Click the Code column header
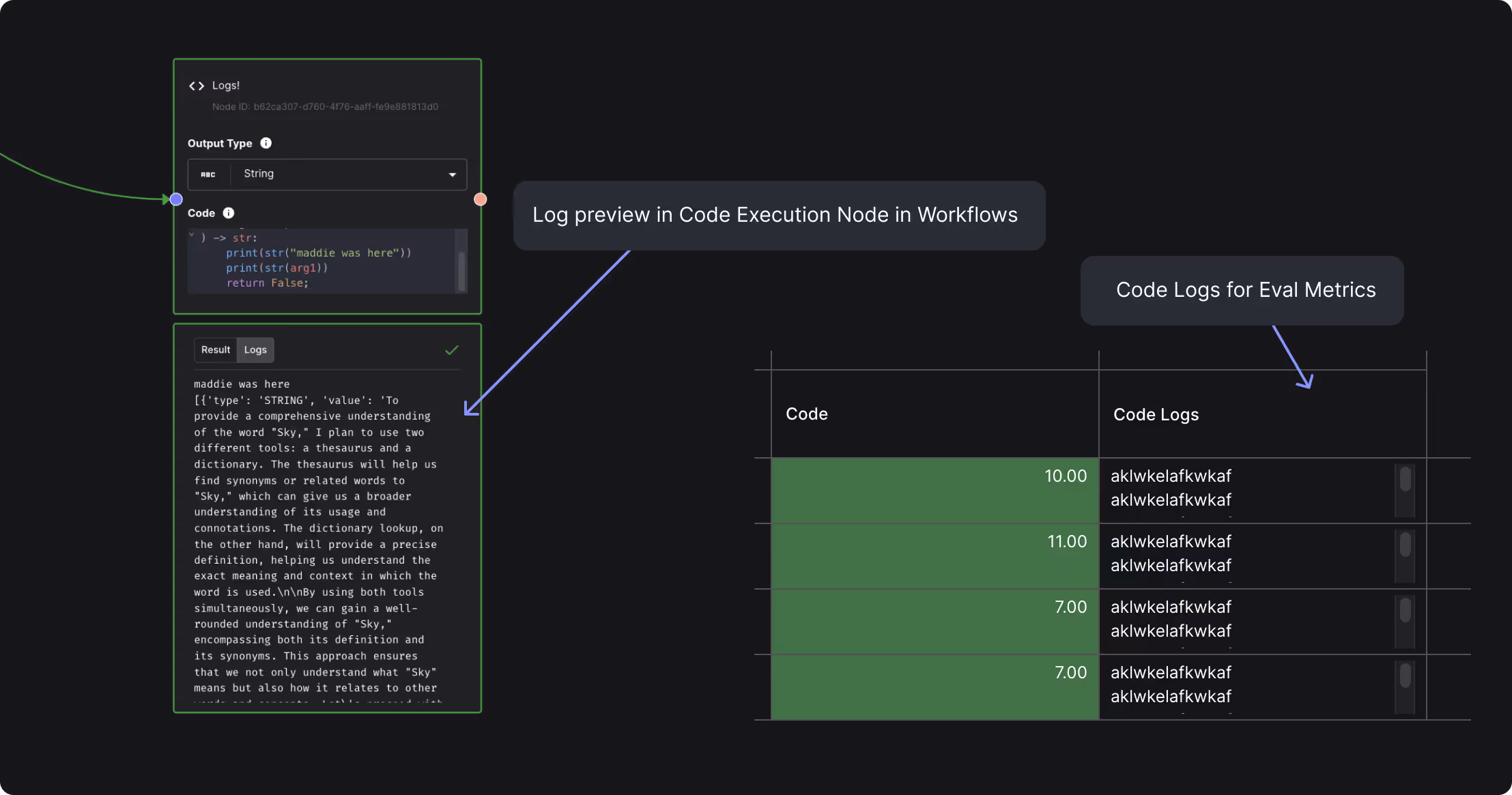1512x795 pixels. pyautogui.click(x=806, y=414)
